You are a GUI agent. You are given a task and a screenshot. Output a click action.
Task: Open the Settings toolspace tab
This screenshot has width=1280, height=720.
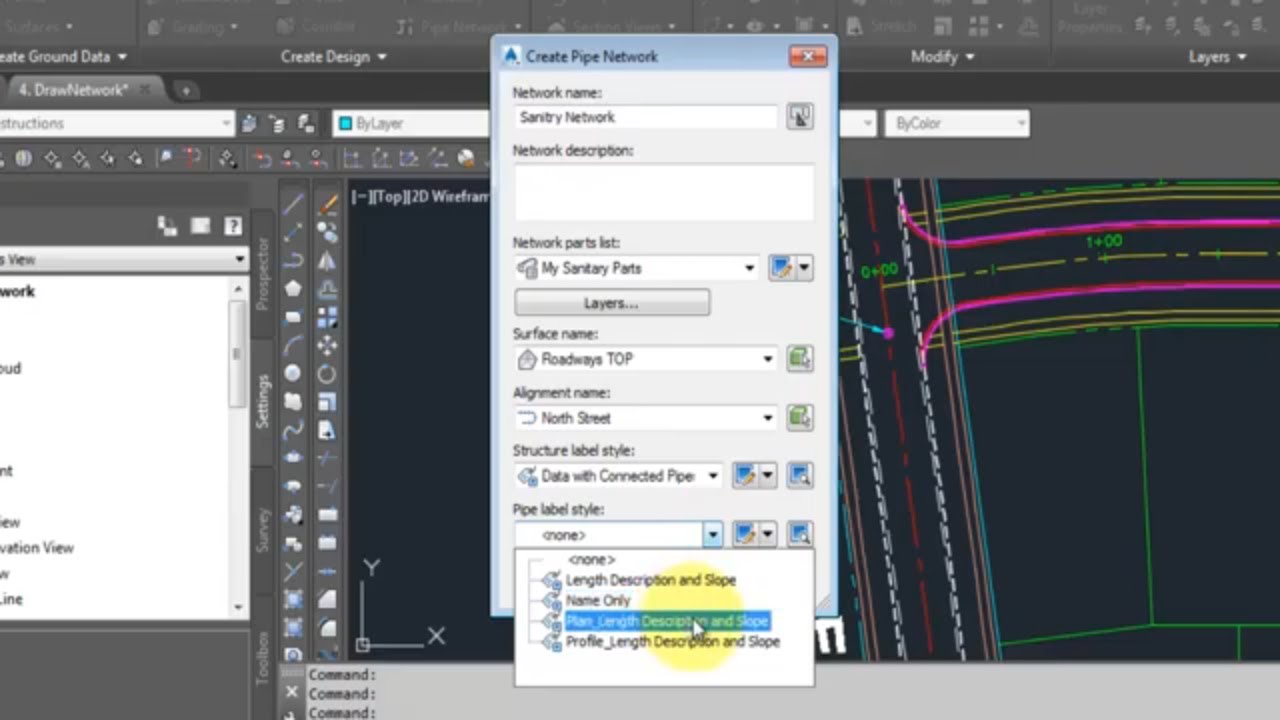(263, 401)
